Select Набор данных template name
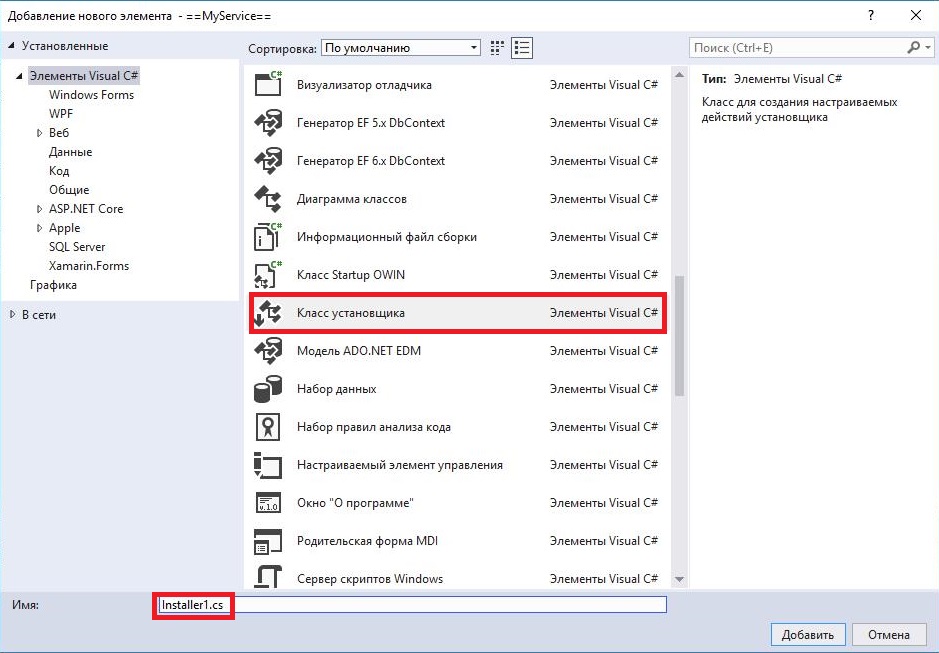Image resolution: width=939 pixels, height=653 pixels. (x=337, y=389)
